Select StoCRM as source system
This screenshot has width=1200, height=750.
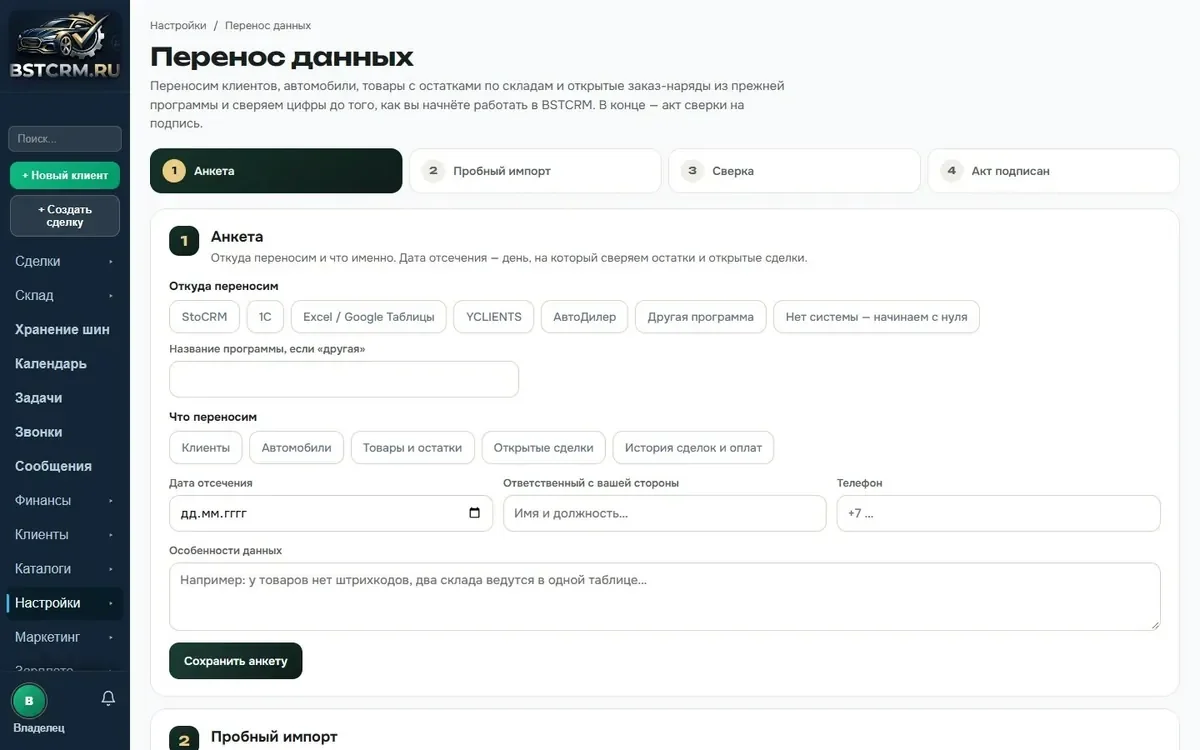pos(205,317)
